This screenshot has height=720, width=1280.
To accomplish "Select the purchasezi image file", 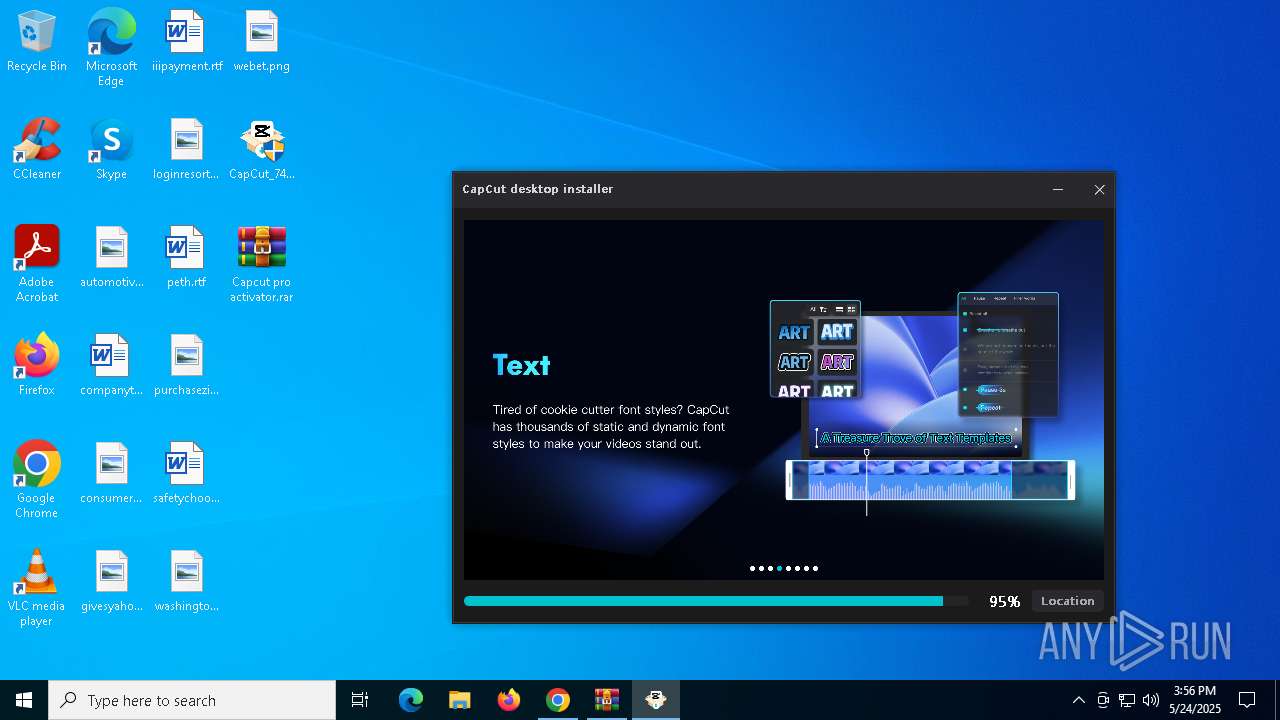I will [187, 365].
